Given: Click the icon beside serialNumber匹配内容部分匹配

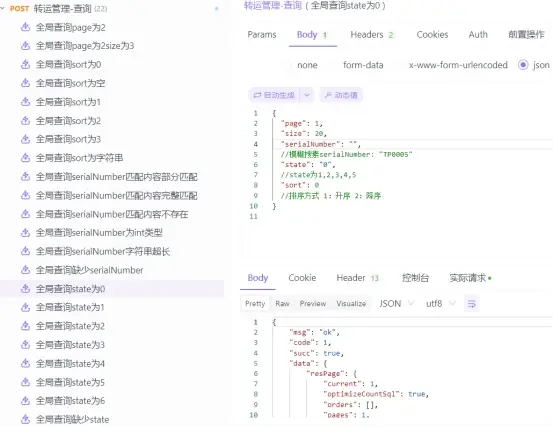Looking at the screenshot, I should pyautogui.click(x=25, y=176).
